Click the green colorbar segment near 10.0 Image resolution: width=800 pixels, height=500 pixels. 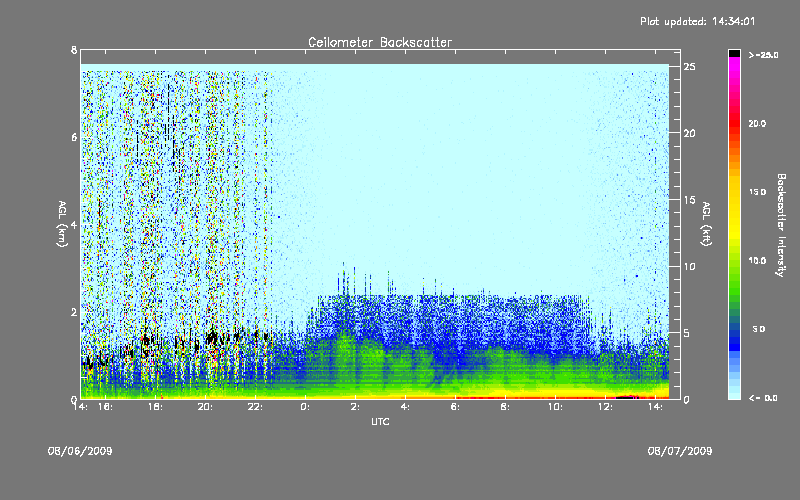[734, 261]
